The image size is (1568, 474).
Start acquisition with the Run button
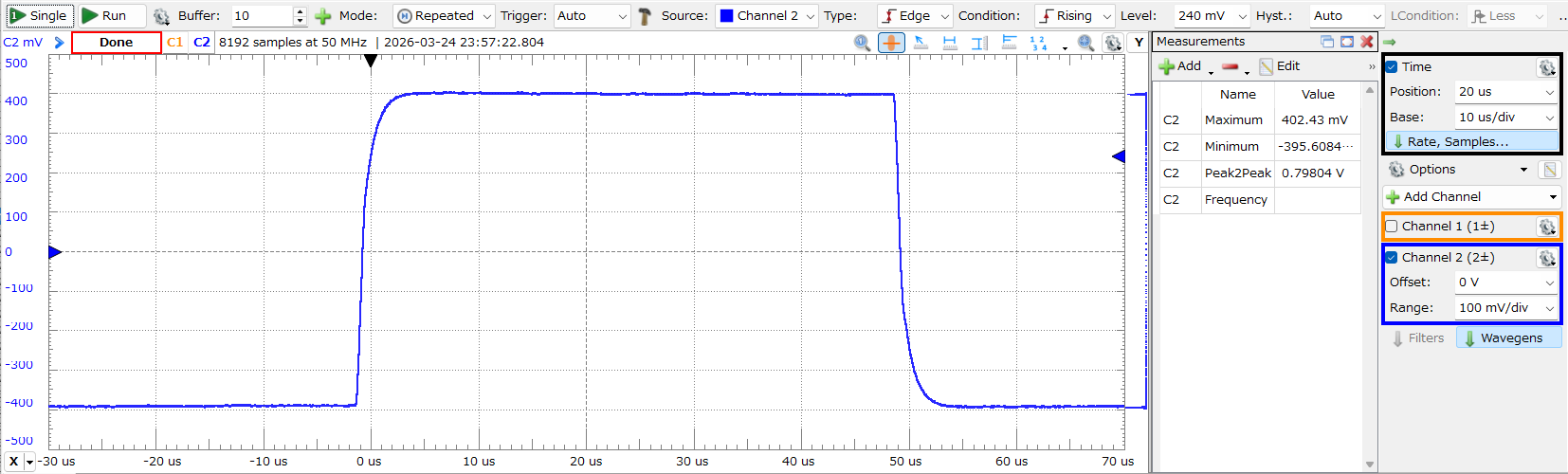(104, 15)
